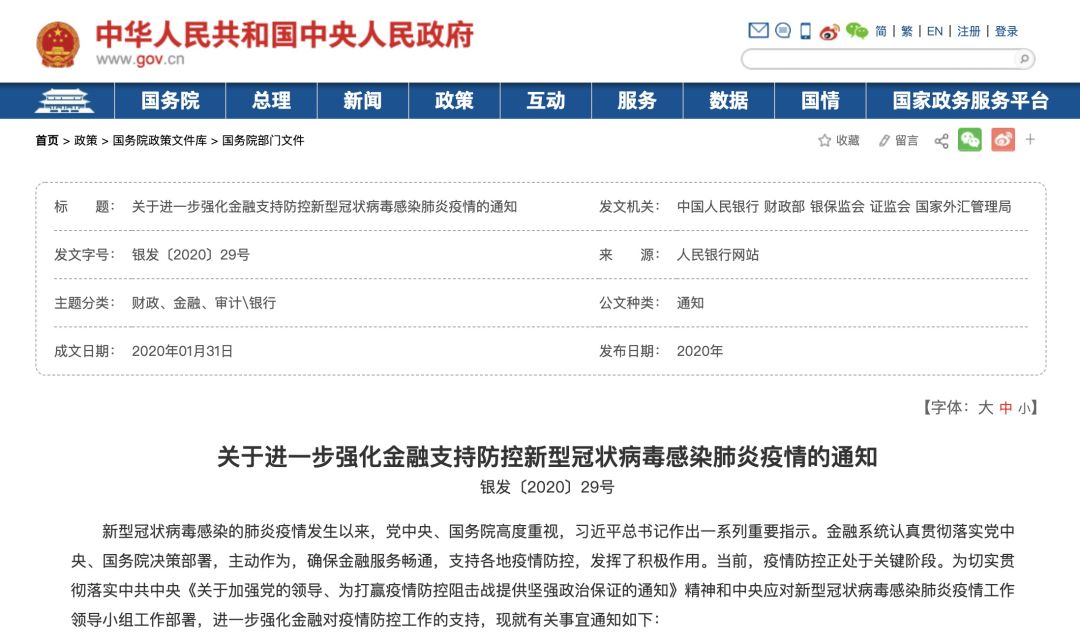Switch to the 数据 section in navigation
Screen dimensions: 1080x642
coord(729,101)
